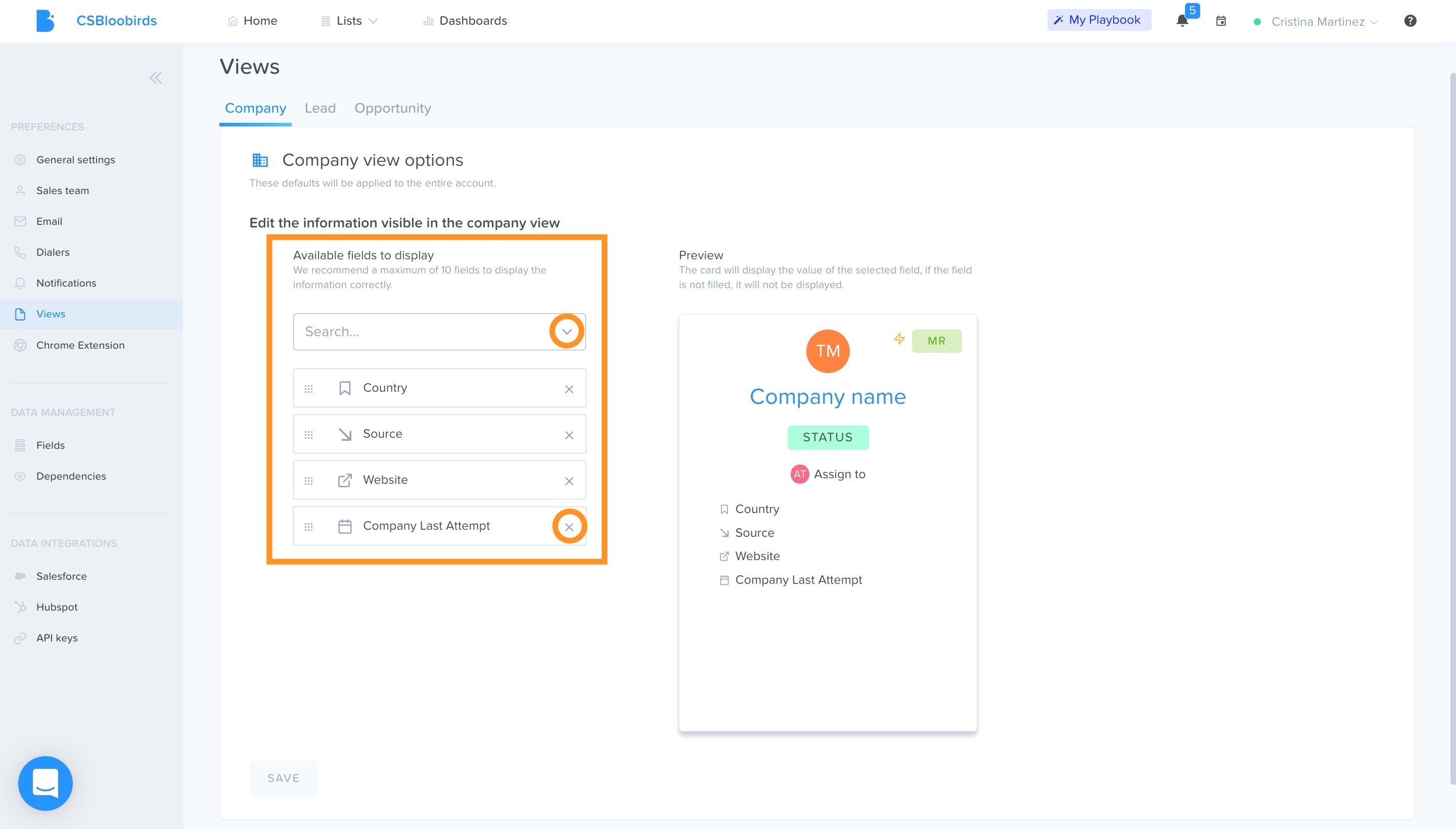Open Dashboards in top navigation
This screenshot has width=1456, height=829.
pyautogui.click(x=465, y=21)
